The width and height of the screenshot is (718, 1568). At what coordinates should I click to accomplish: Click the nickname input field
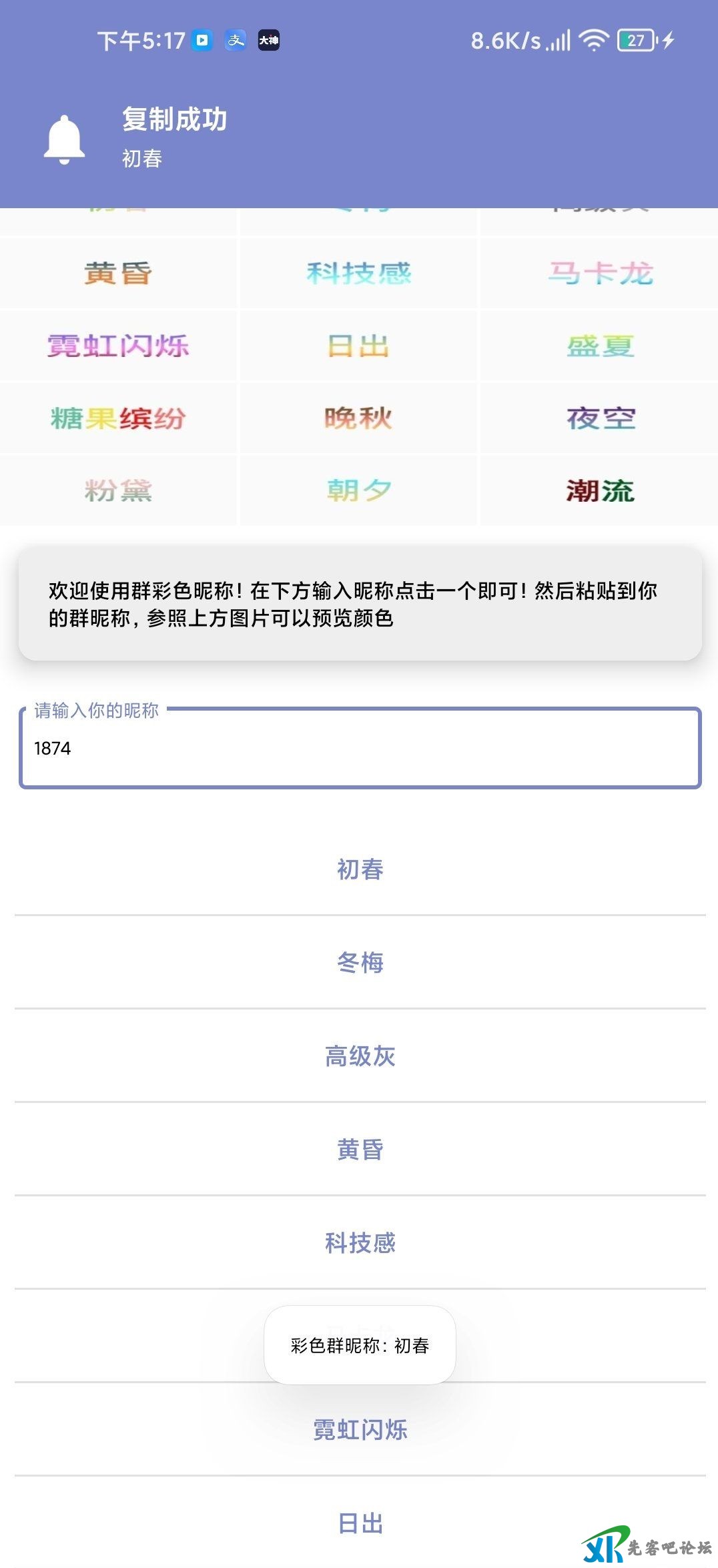[x=360, y=749]
